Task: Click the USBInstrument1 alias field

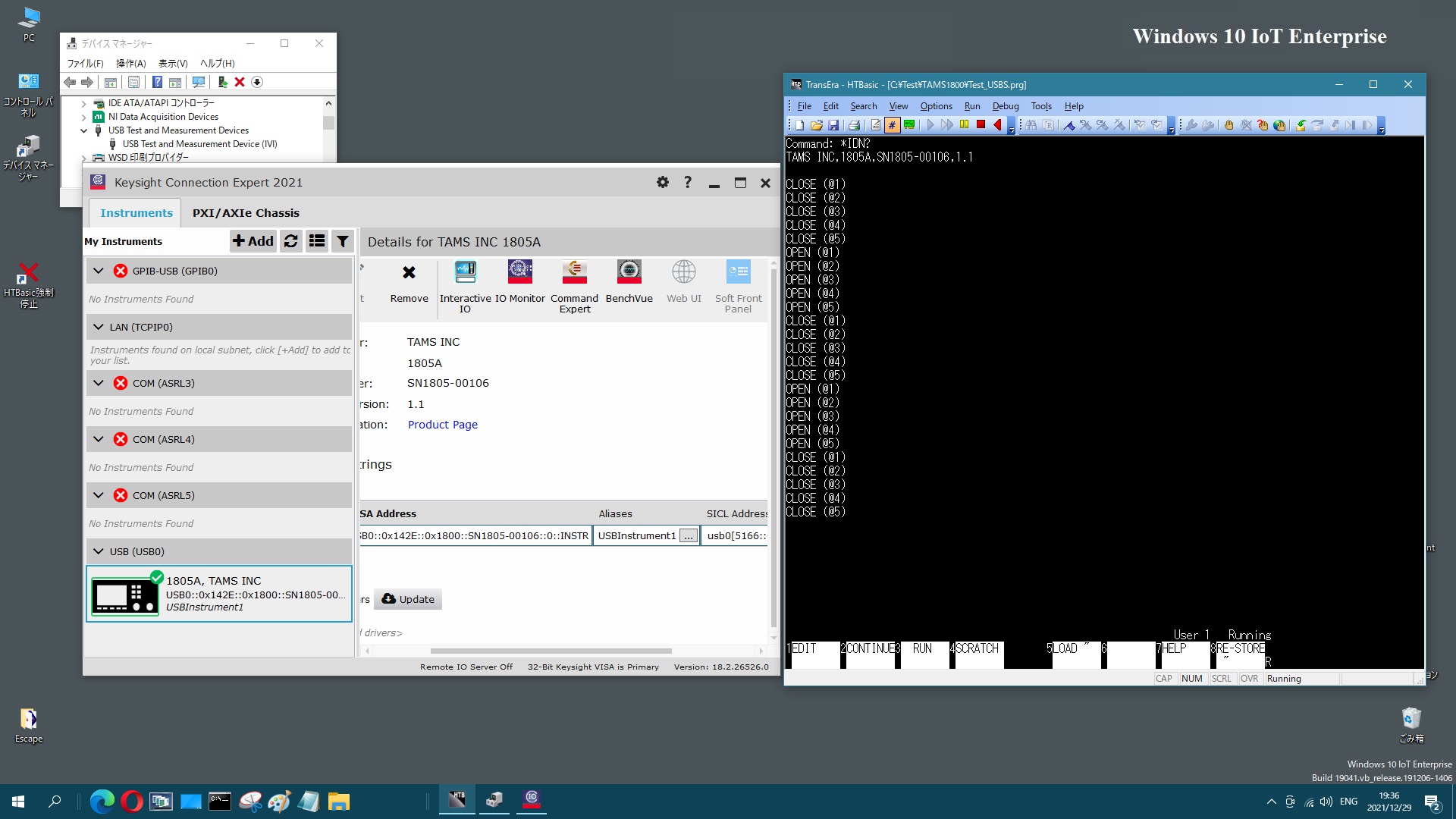Action: [x=637, y=536]
